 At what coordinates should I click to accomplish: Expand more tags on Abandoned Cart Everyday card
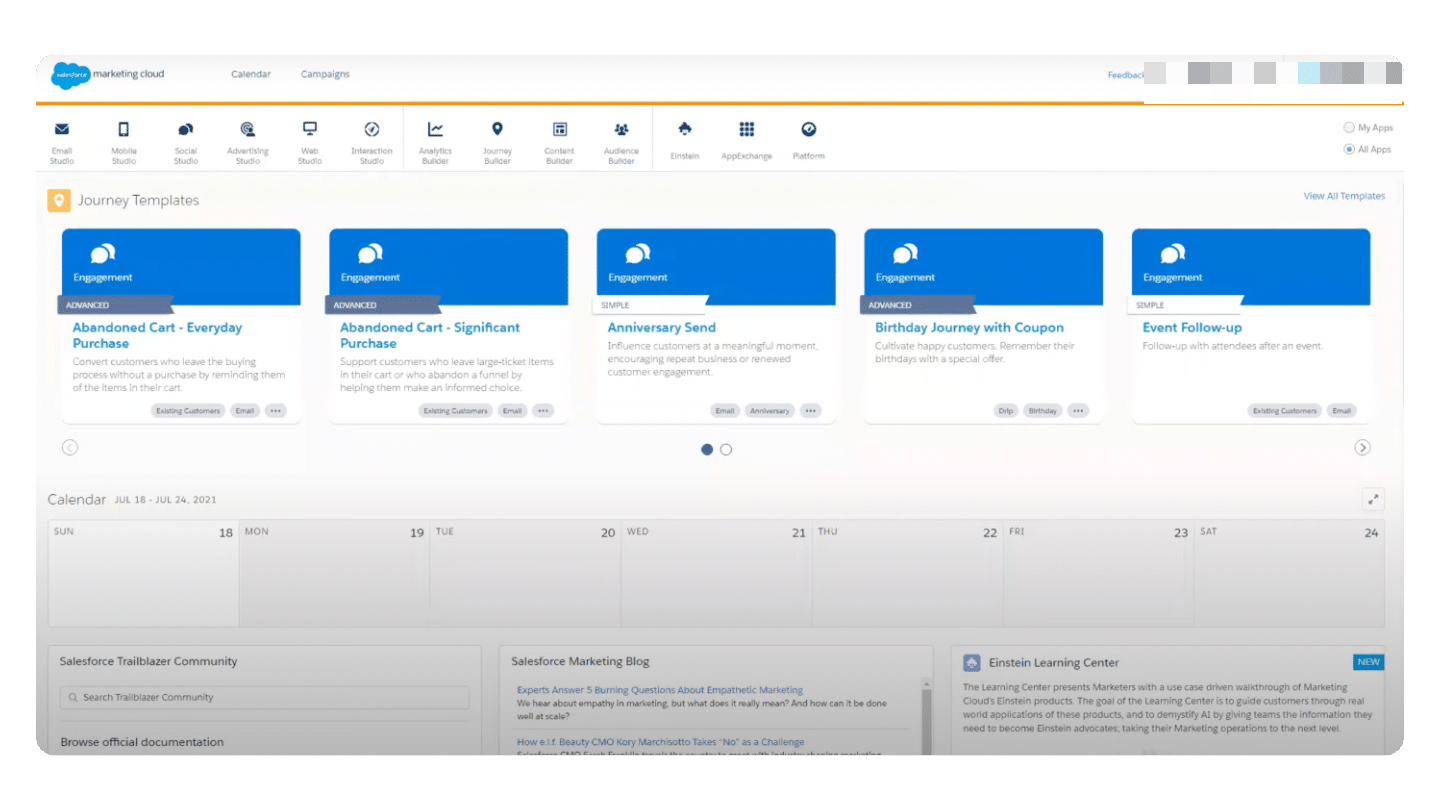tap(275, 411)
